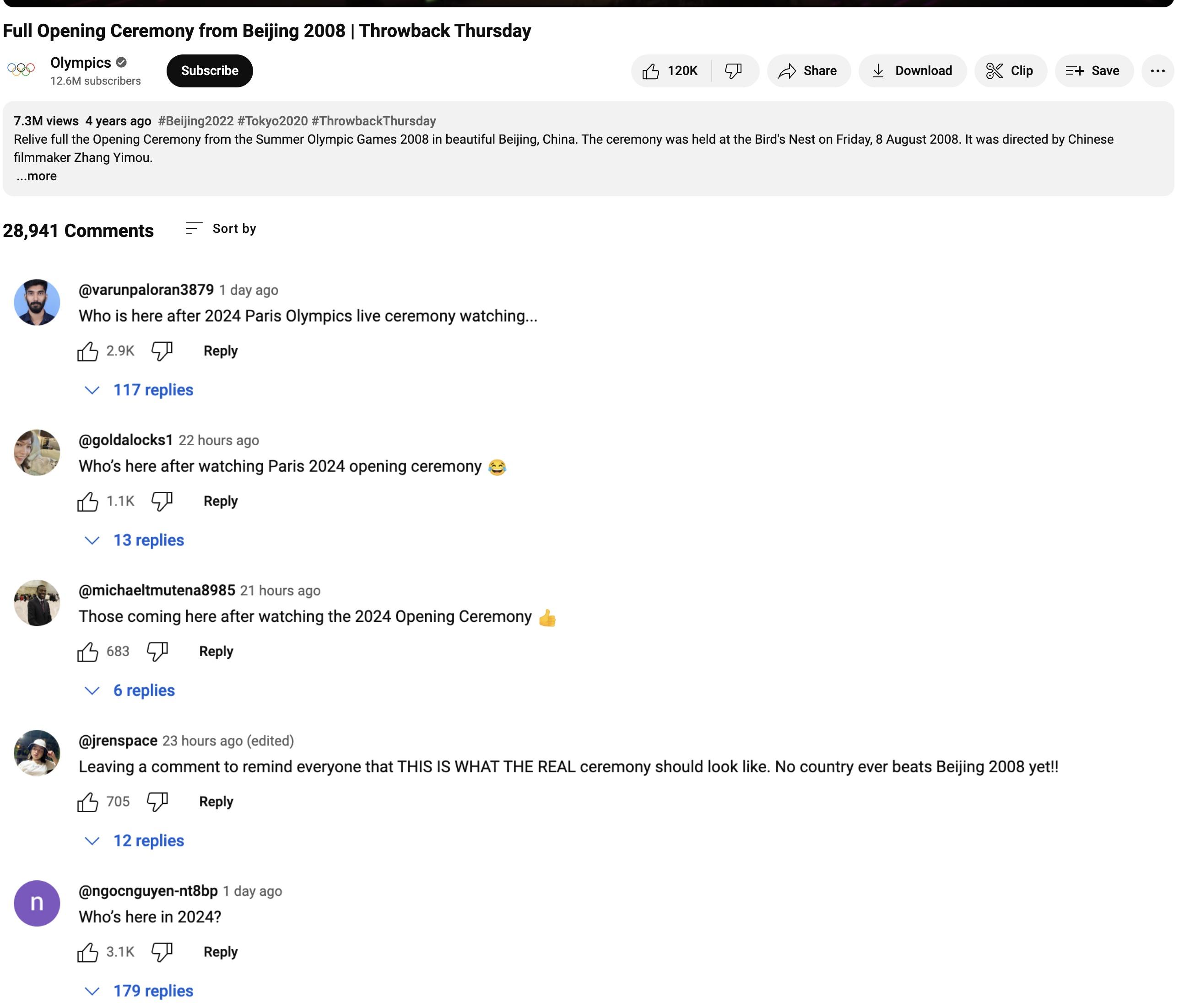This screenshot has height=1008, width=1190.
Task: Like the @michaeltmutena8985 comment
Action: (87, 652)
